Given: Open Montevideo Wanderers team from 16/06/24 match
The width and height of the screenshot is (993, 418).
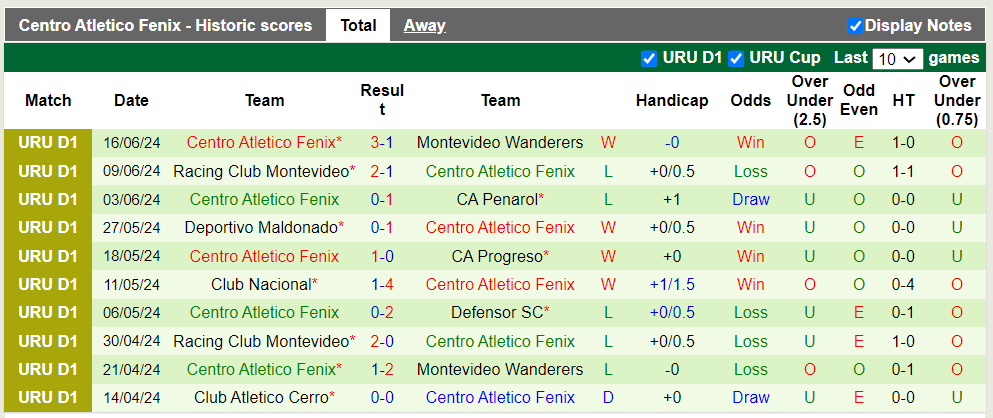Looking at the screenshot, I should (499, 143).
